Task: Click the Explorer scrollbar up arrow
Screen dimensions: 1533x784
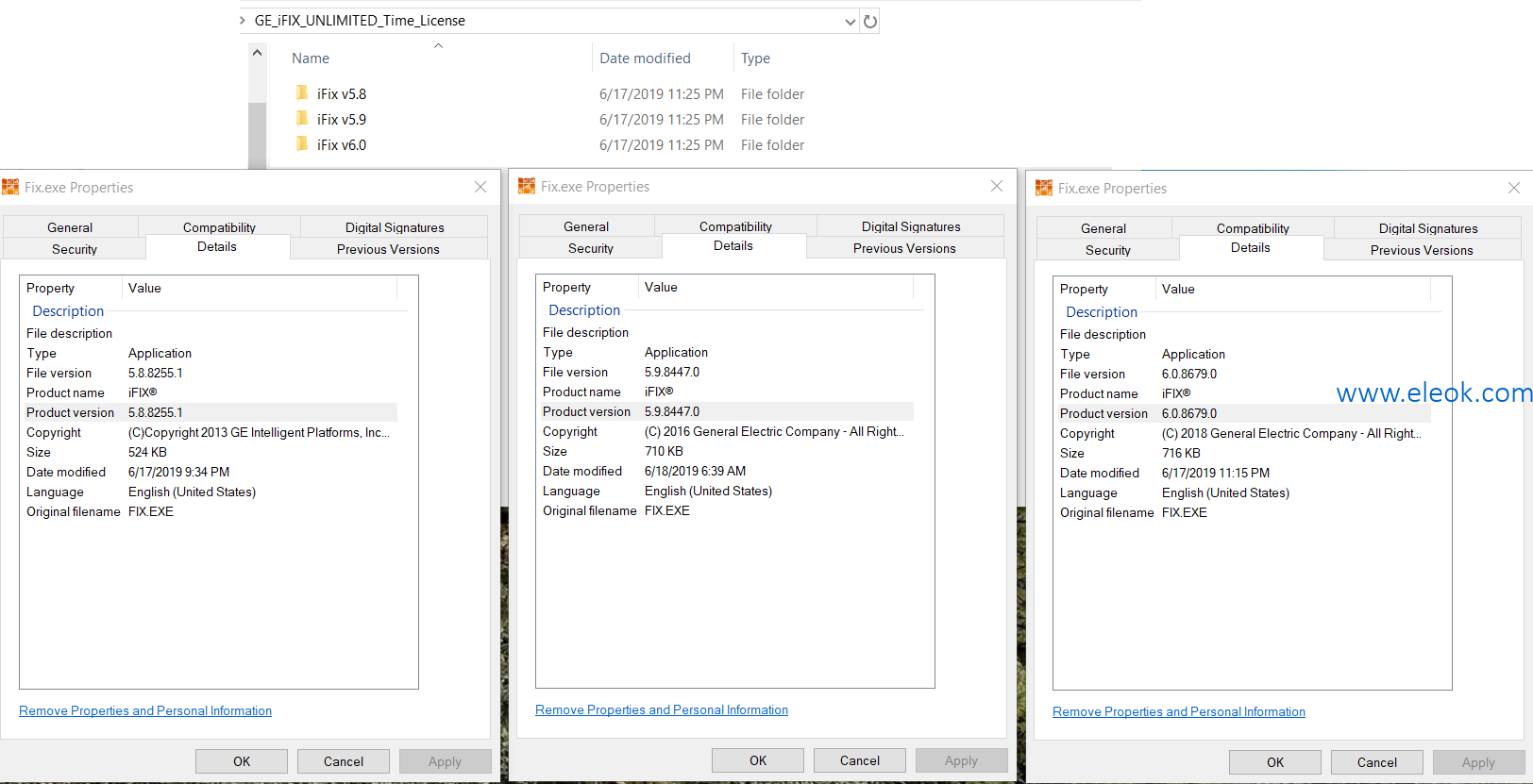Action: [257, 53]
